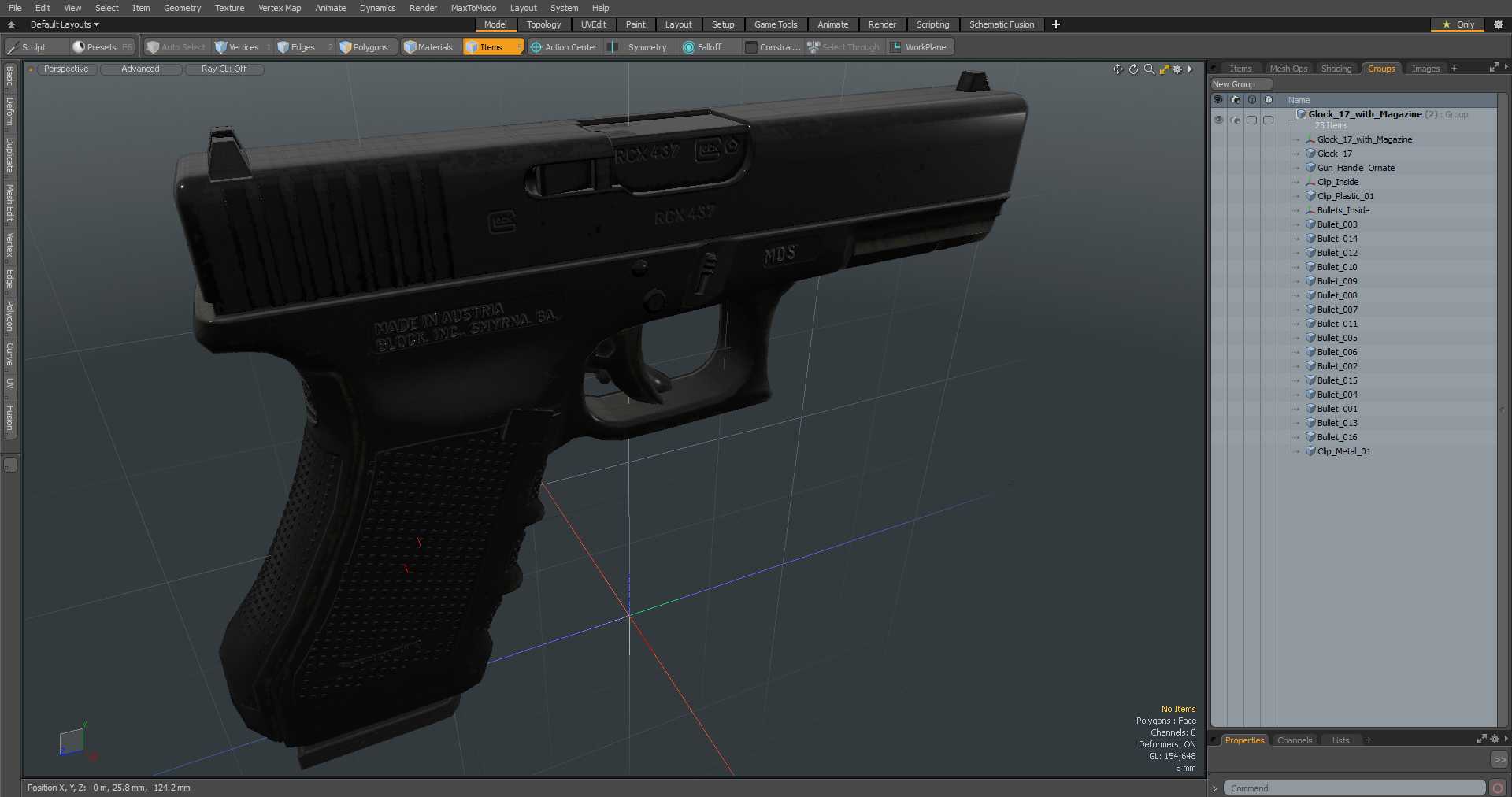The height and width of the screenshot is (797, 1512).
Task: Click the viewport zoom magnifier icon
Action: pyautogui.click(x=1149, y=69)
